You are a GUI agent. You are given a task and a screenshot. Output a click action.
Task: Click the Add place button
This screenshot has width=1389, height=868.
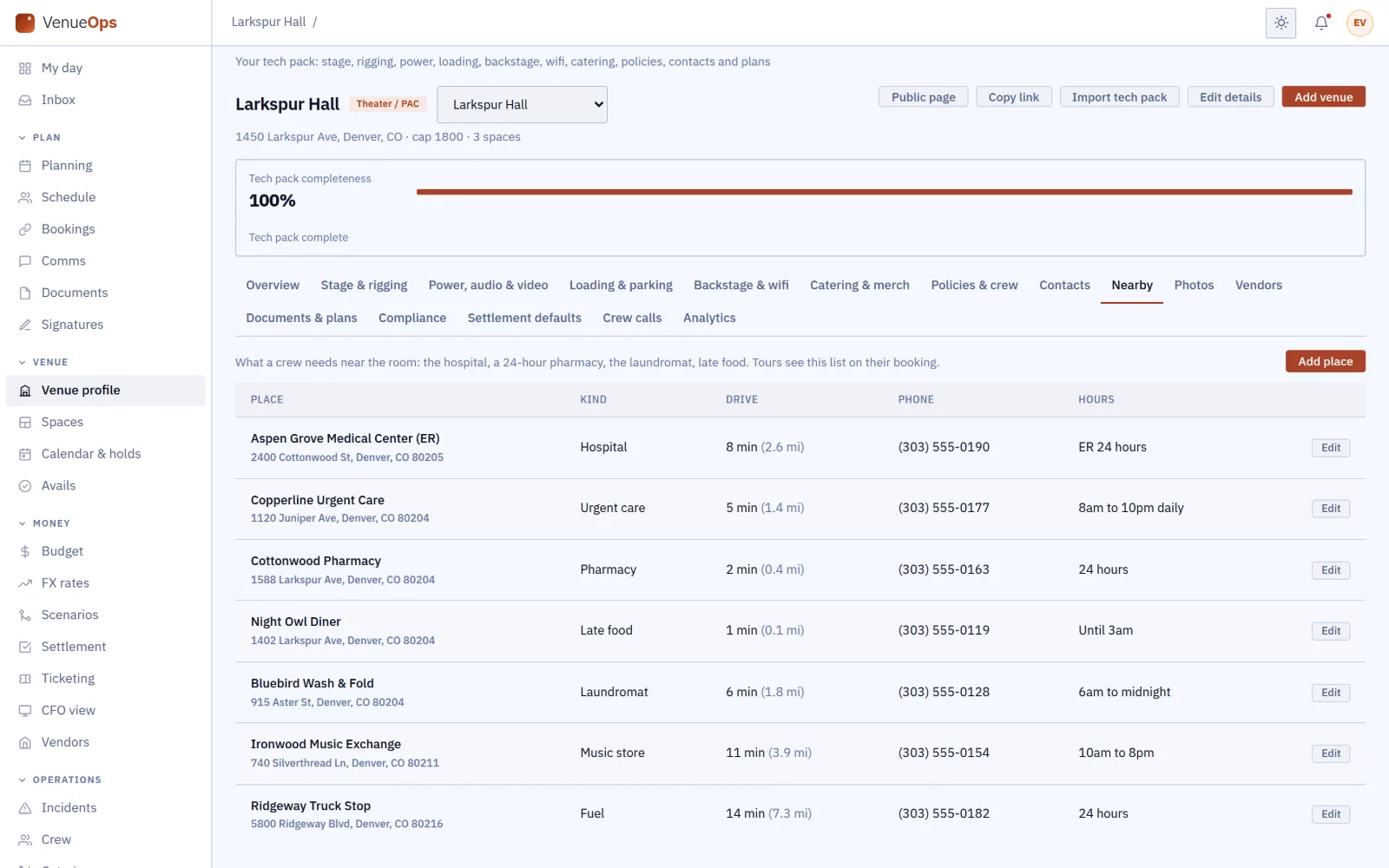pos(1325,361)
